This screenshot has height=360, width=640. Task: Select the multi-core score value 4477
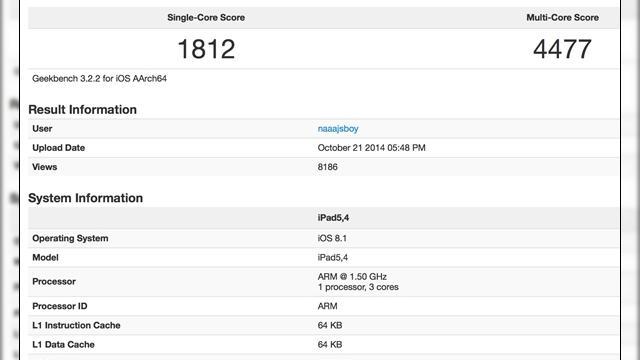tap(562, 49)
